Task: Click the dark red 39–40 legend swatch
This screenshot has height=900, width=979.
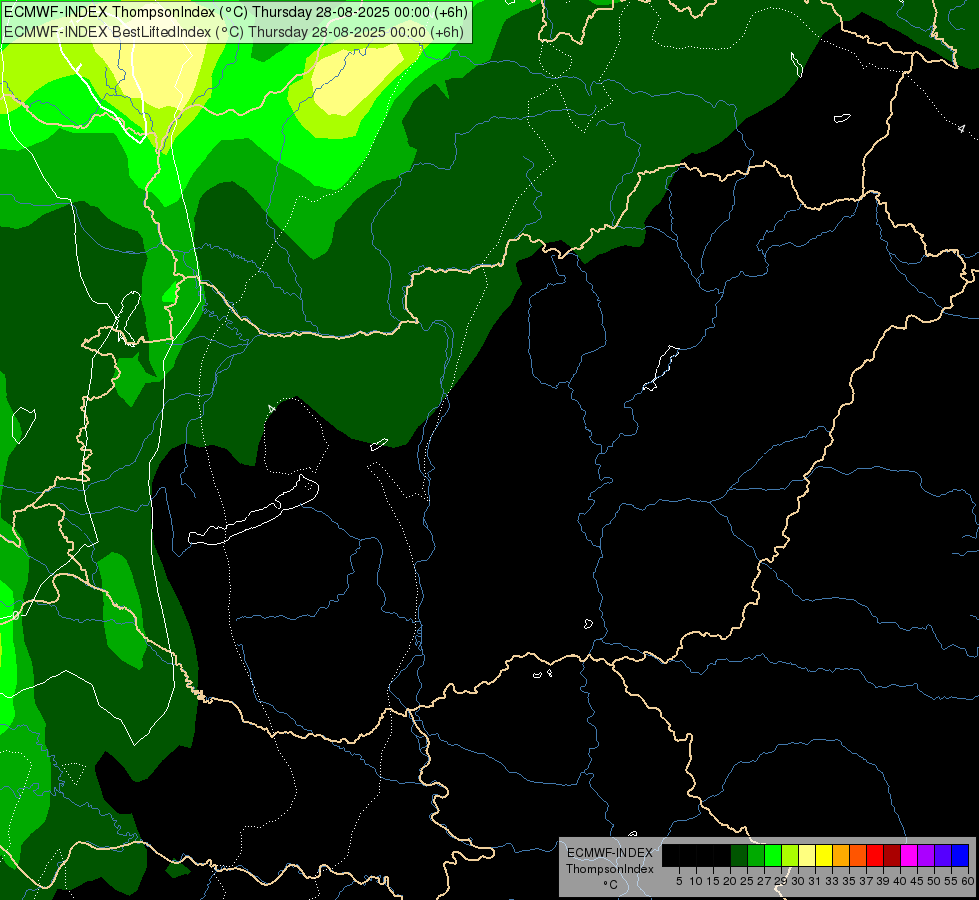Action: click(892, 855)
